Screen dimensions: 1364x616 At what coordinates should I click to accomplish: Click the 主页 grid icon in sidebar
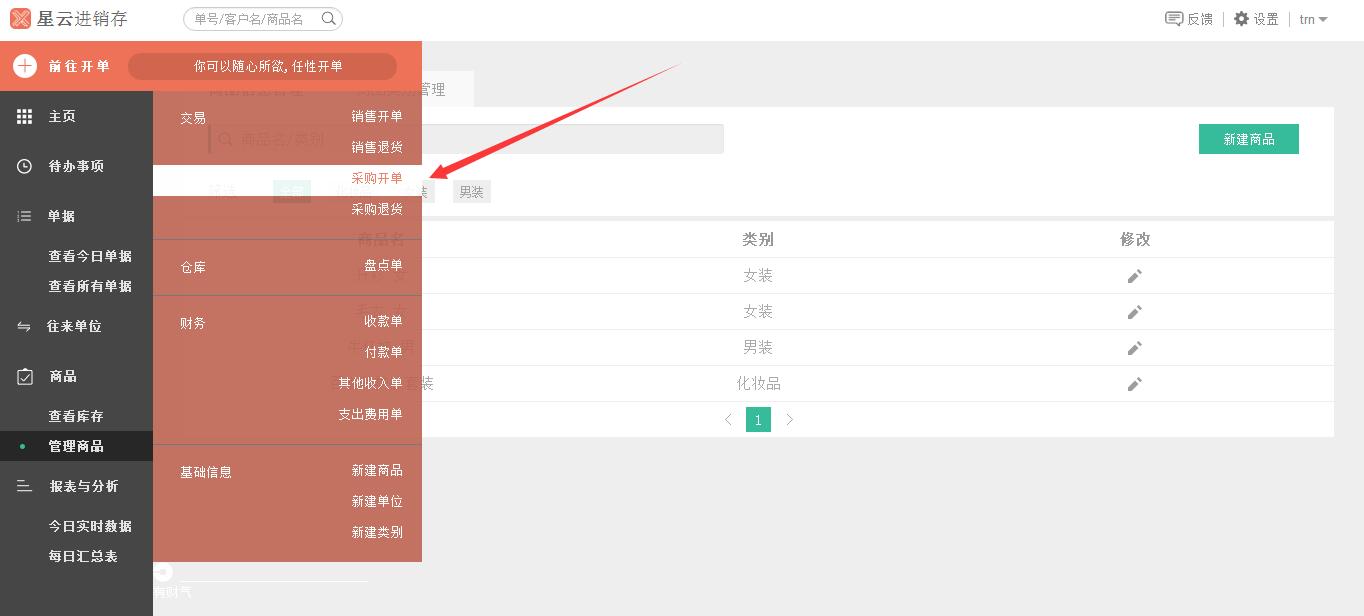24,117
